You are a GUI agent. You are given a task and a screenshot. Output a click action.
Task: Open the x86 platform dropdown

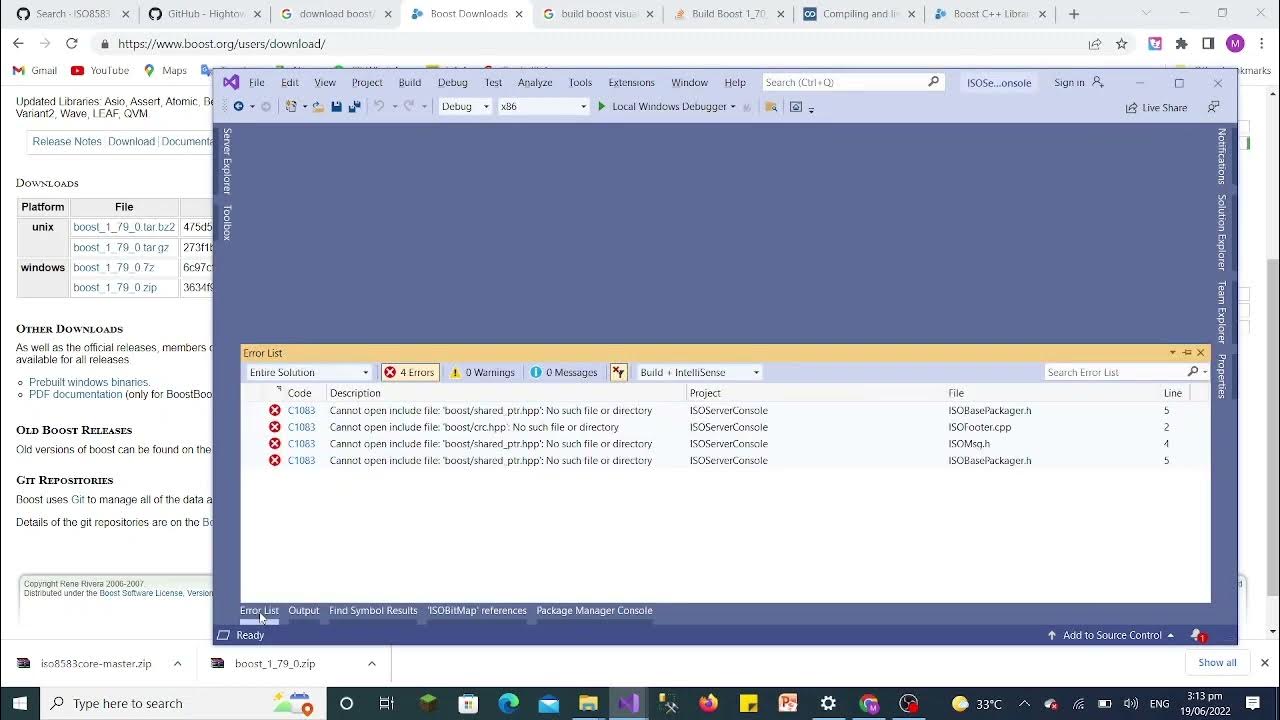tap(543, 106)
